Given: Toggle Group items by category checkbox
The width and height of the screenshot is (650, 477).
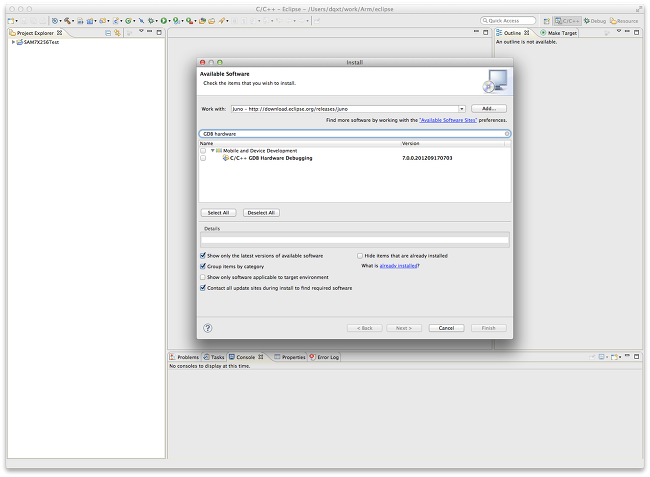Looking at the screenshot, I should pos(203,266).
